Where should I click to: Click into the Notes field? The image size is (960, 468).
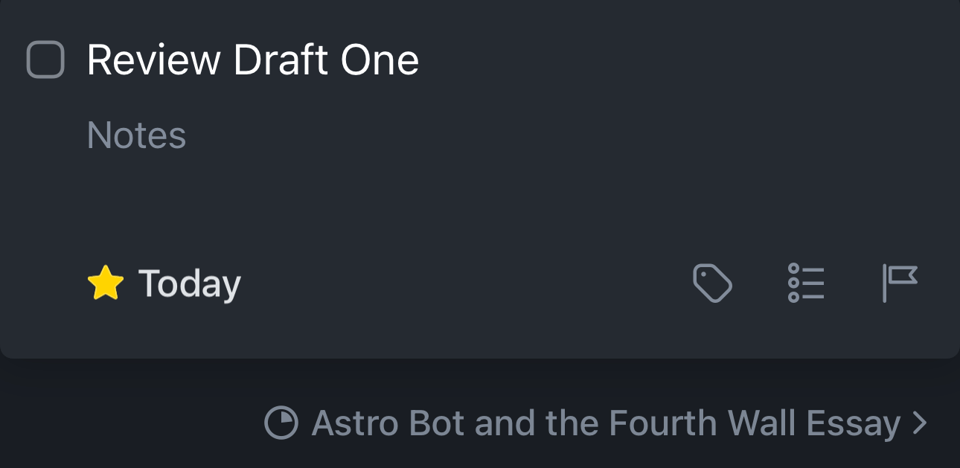[x=136, y=135]
